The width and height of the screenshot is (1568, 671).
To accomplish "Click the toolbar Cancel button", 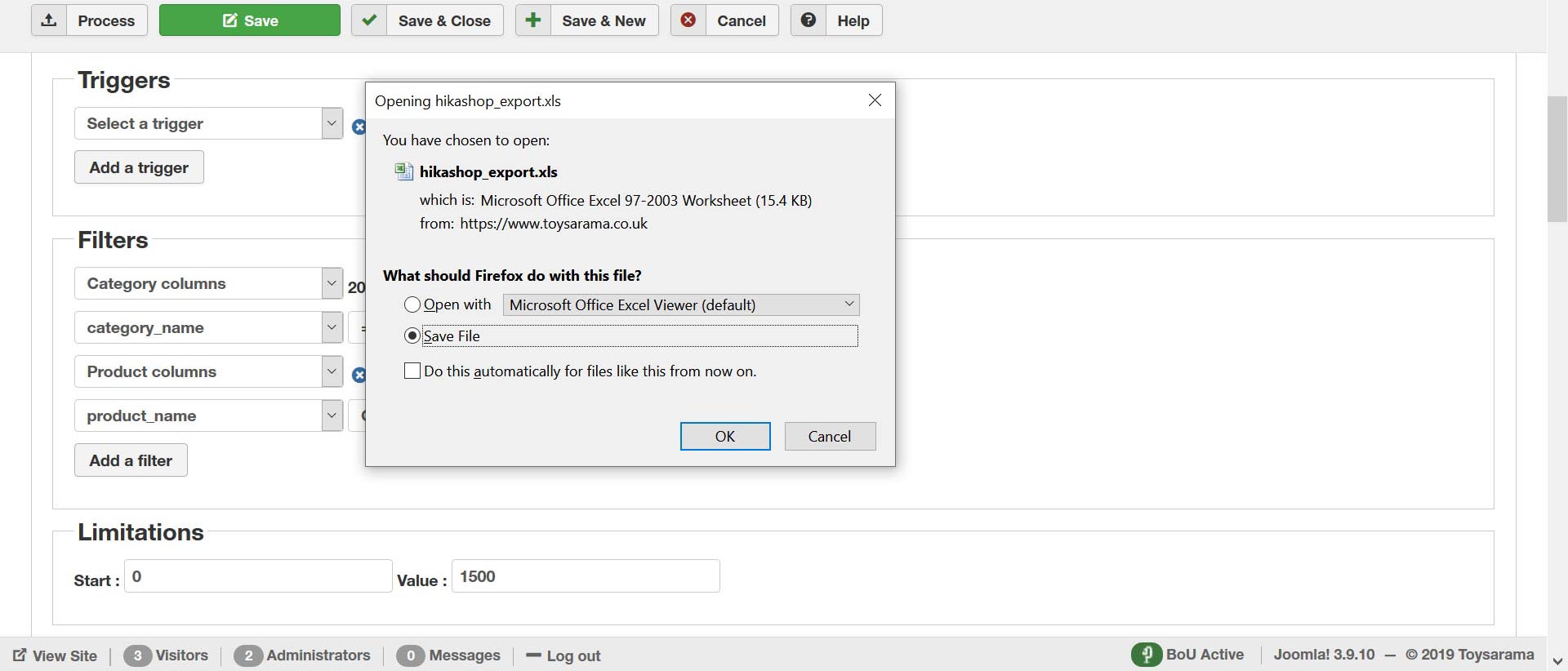I will (x=724, y=20).
